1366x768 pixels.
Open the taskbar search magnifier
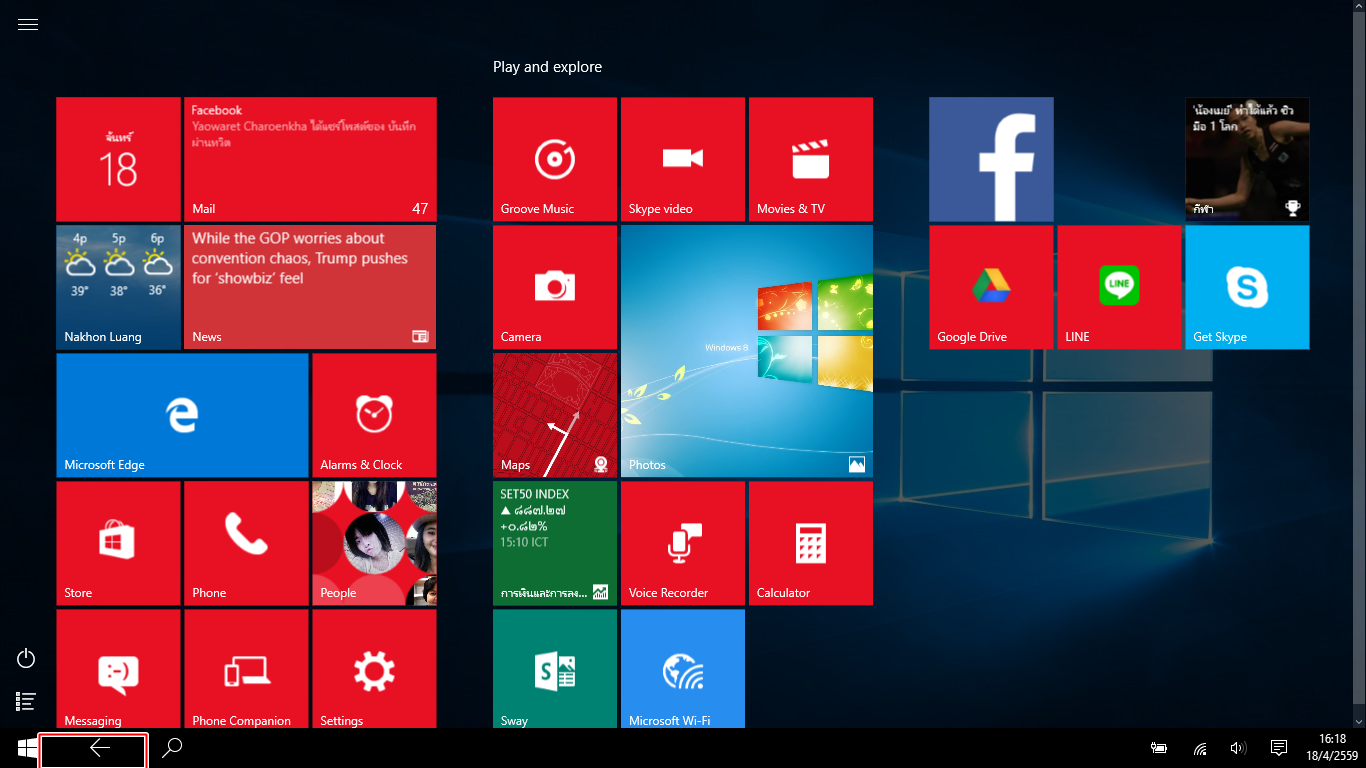[172, 748]
